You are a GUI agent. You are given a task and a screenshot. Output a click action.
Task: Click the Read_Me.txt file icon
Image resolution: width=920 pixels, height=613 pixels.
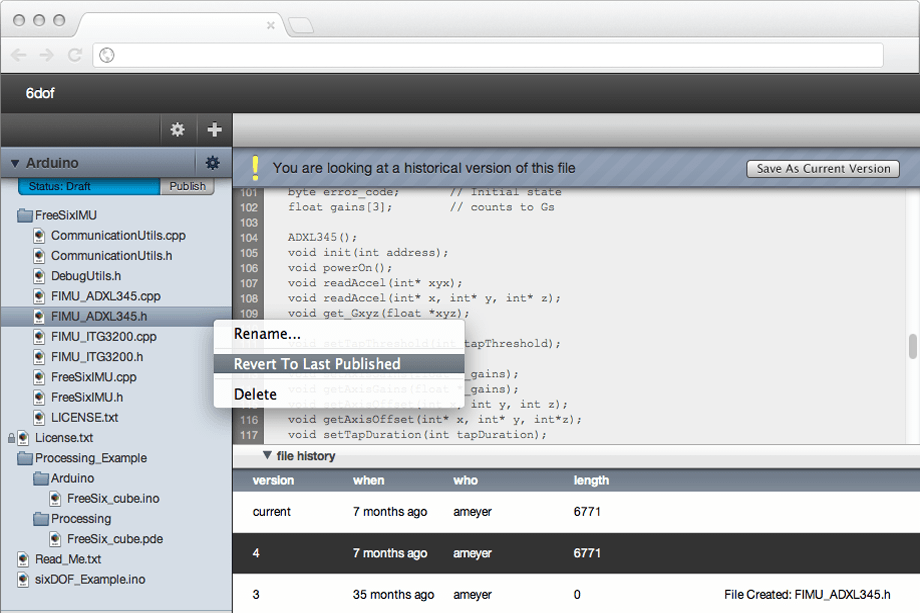click(23, 559)
